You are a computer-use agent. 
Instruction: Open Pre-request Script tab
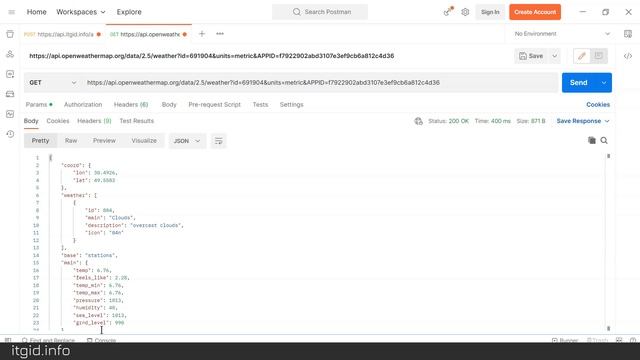click(x=214, y=104)
